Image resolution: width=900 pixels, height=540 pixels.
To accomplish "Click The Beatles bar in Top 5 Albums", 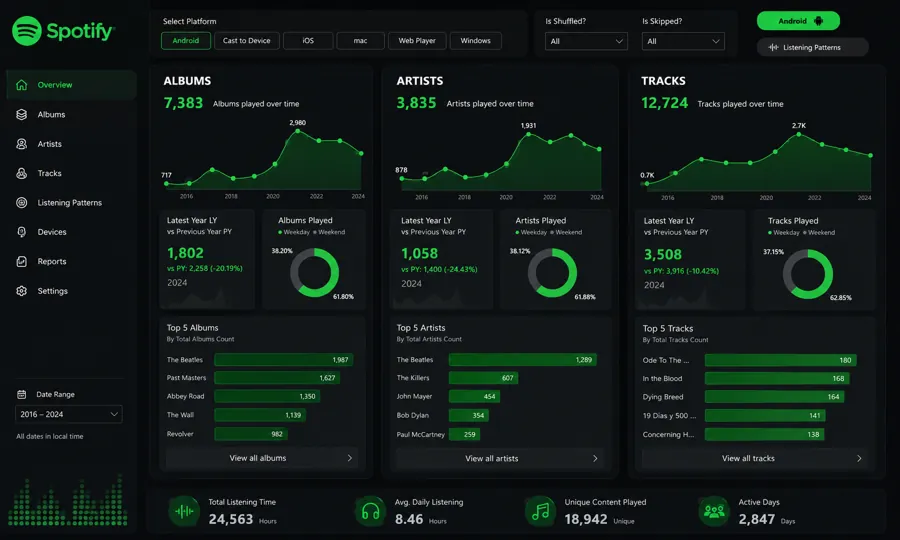I will point(284,360).
